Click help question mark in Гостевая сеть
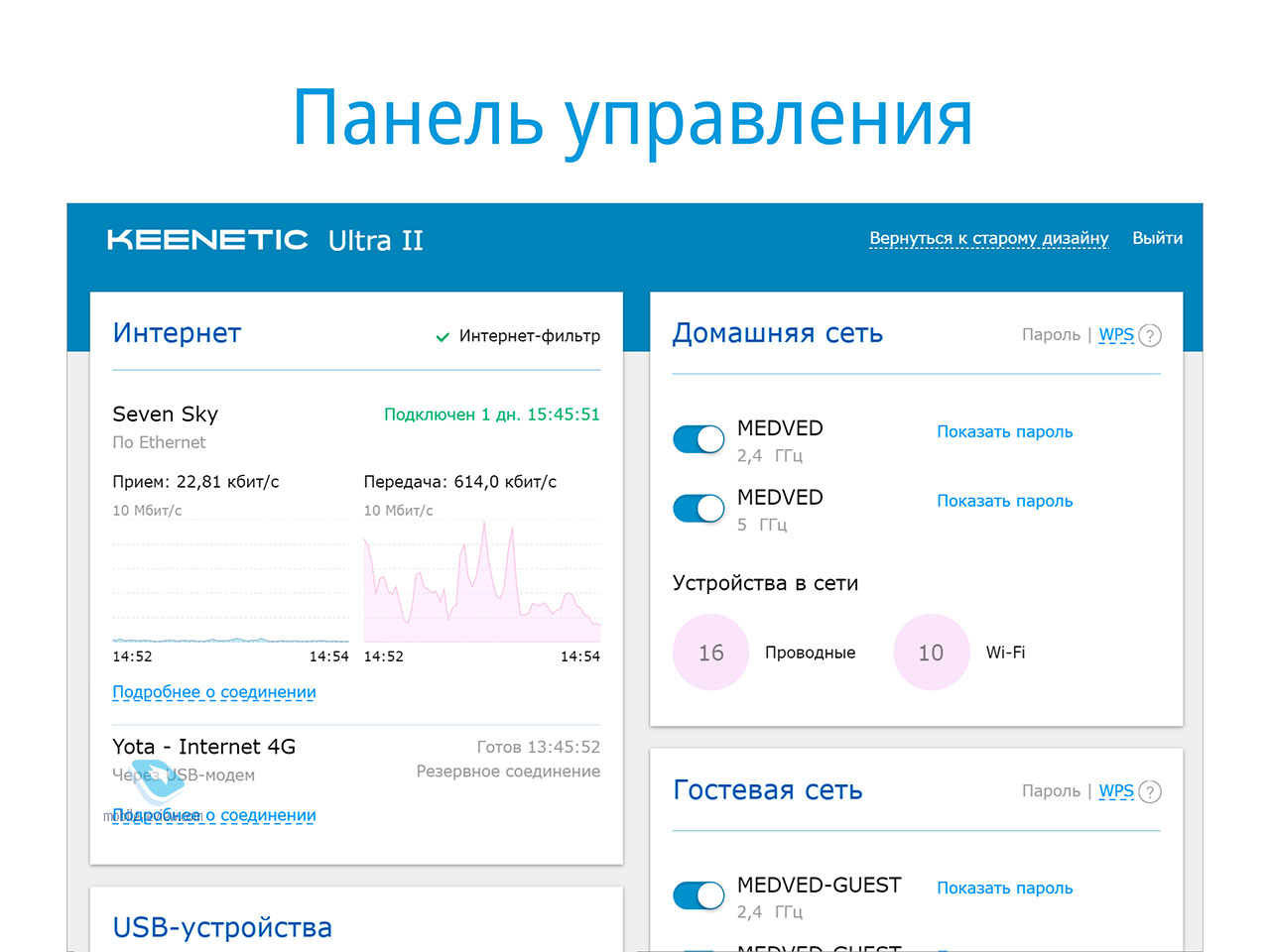The height and width of the screenshot is (952, 1270). click(x=1149, y=792)
